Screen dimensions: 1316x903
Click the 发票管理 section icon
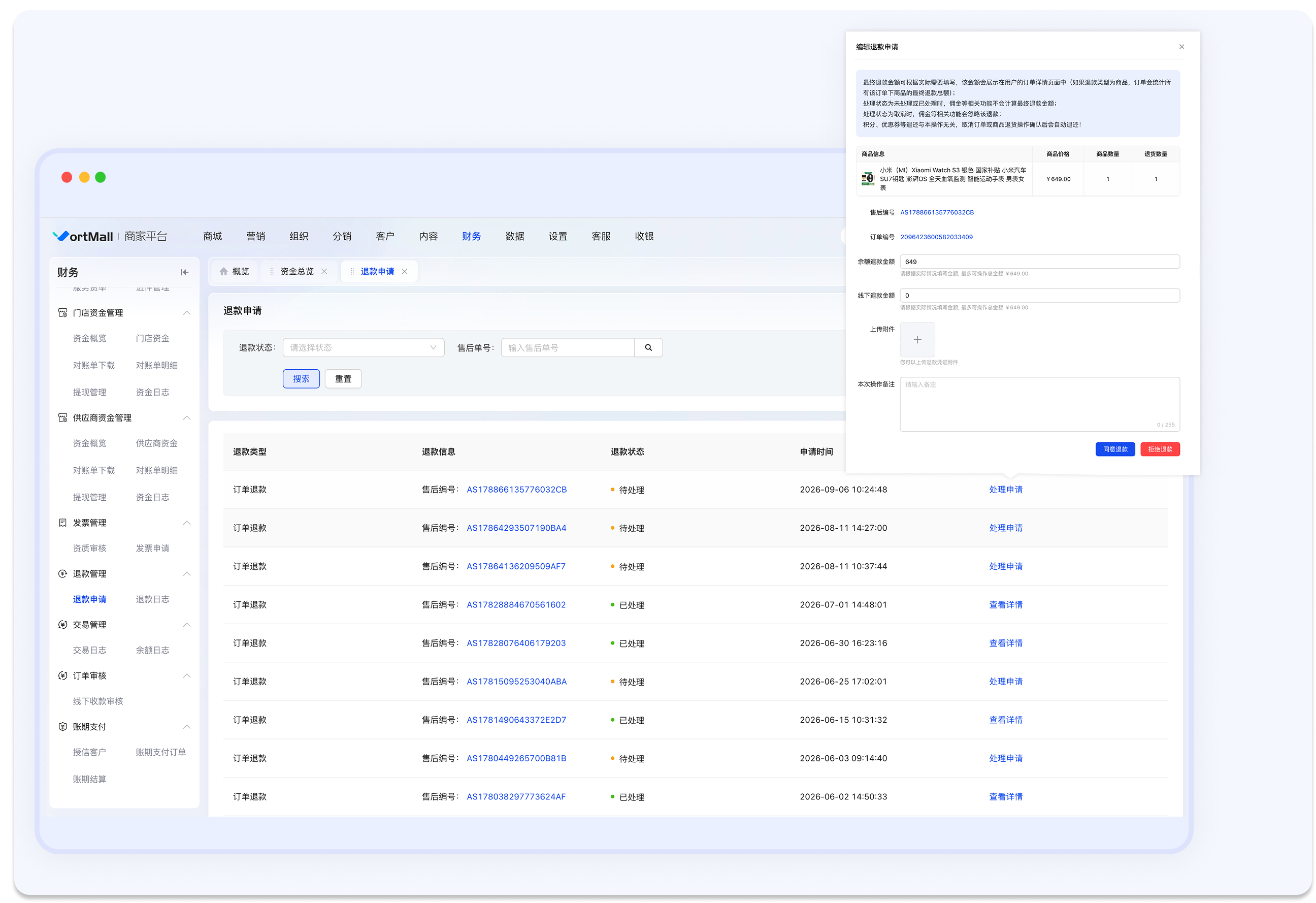(63, 523)
